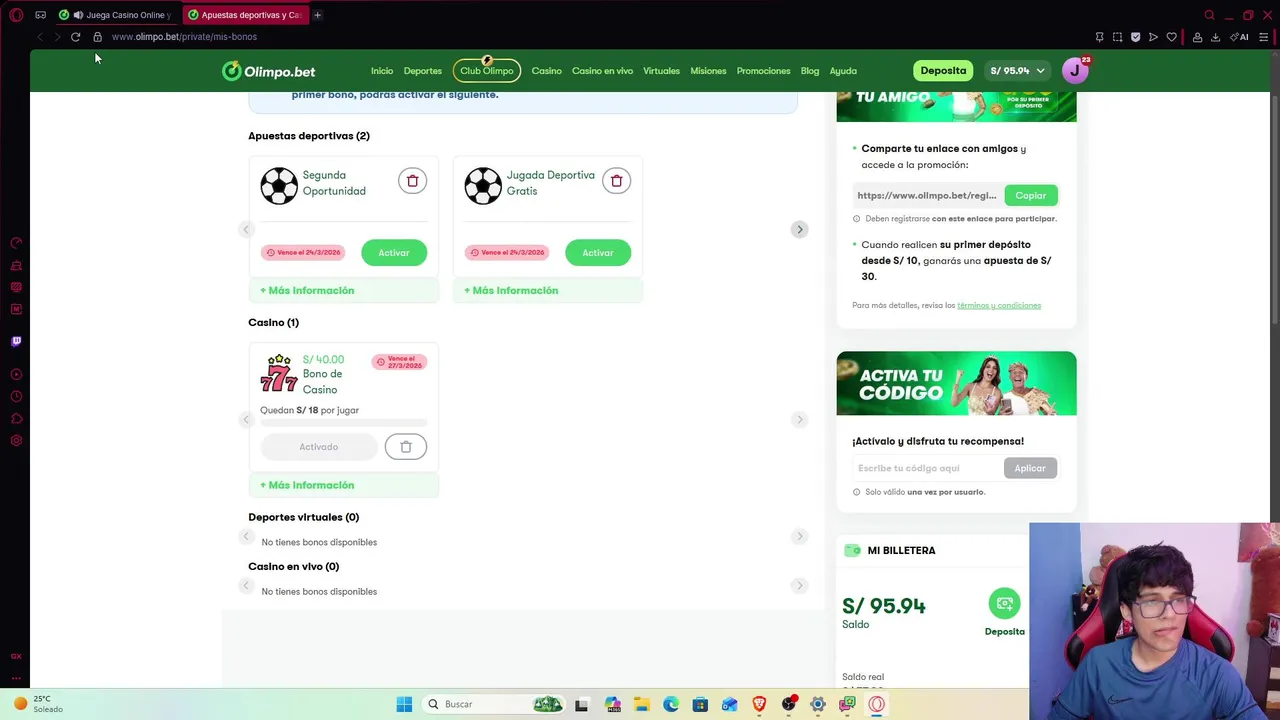Open the browser search magnifier in title bar
The image size is (1280, 720).
[x=1209, y=15]
